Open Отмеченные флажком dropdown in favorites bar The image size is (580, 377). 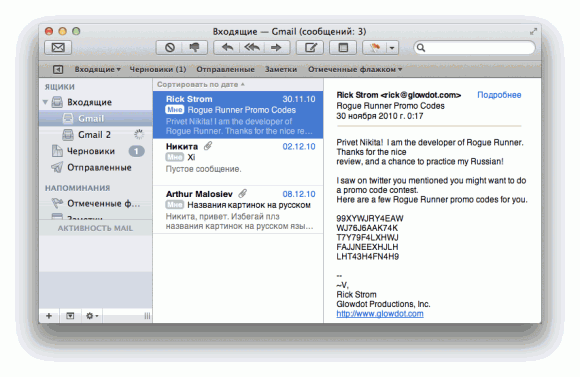point(355,70)
